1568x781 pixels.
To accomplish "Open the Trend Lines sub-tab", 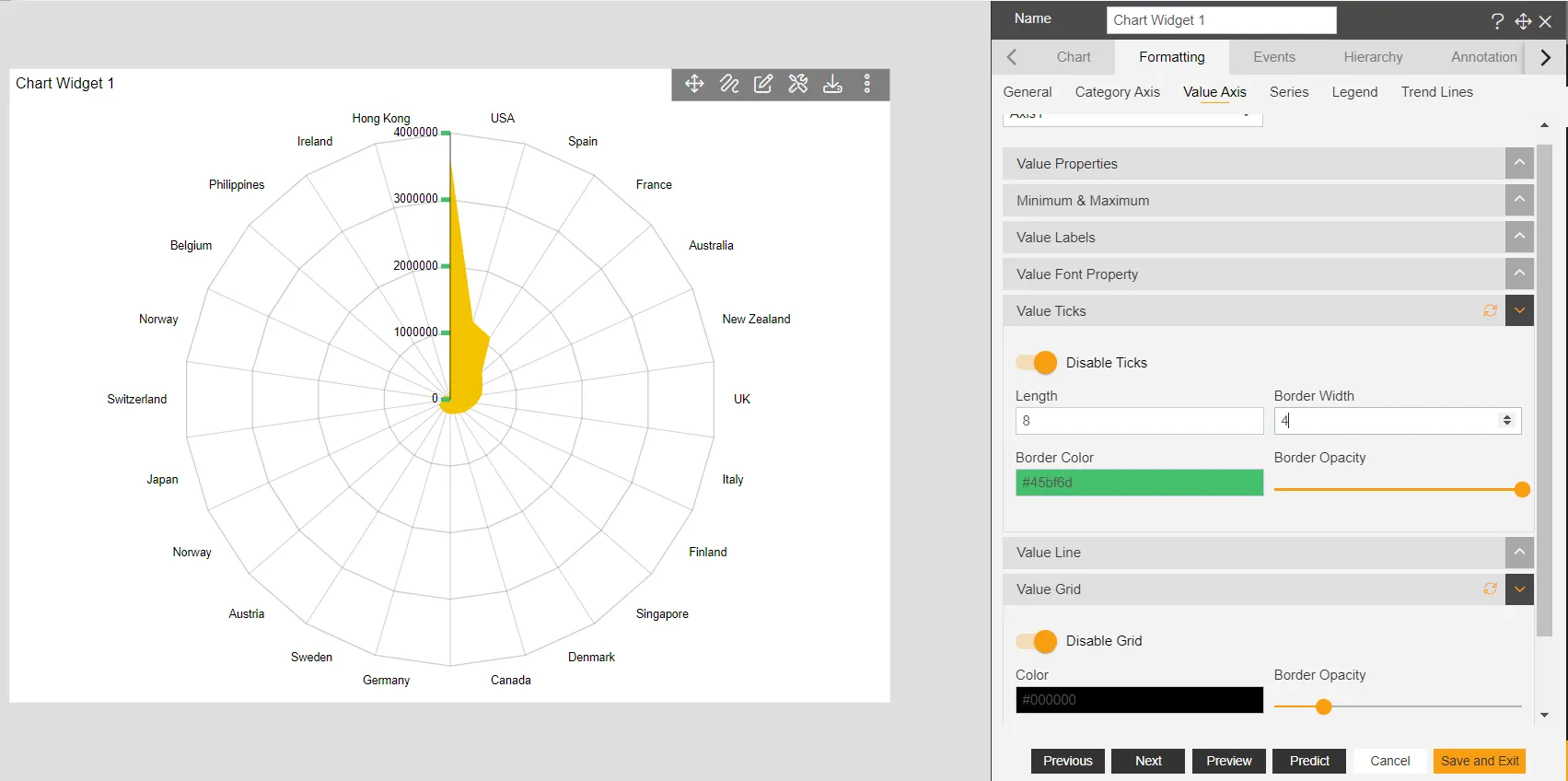I will coord(1437,92).
